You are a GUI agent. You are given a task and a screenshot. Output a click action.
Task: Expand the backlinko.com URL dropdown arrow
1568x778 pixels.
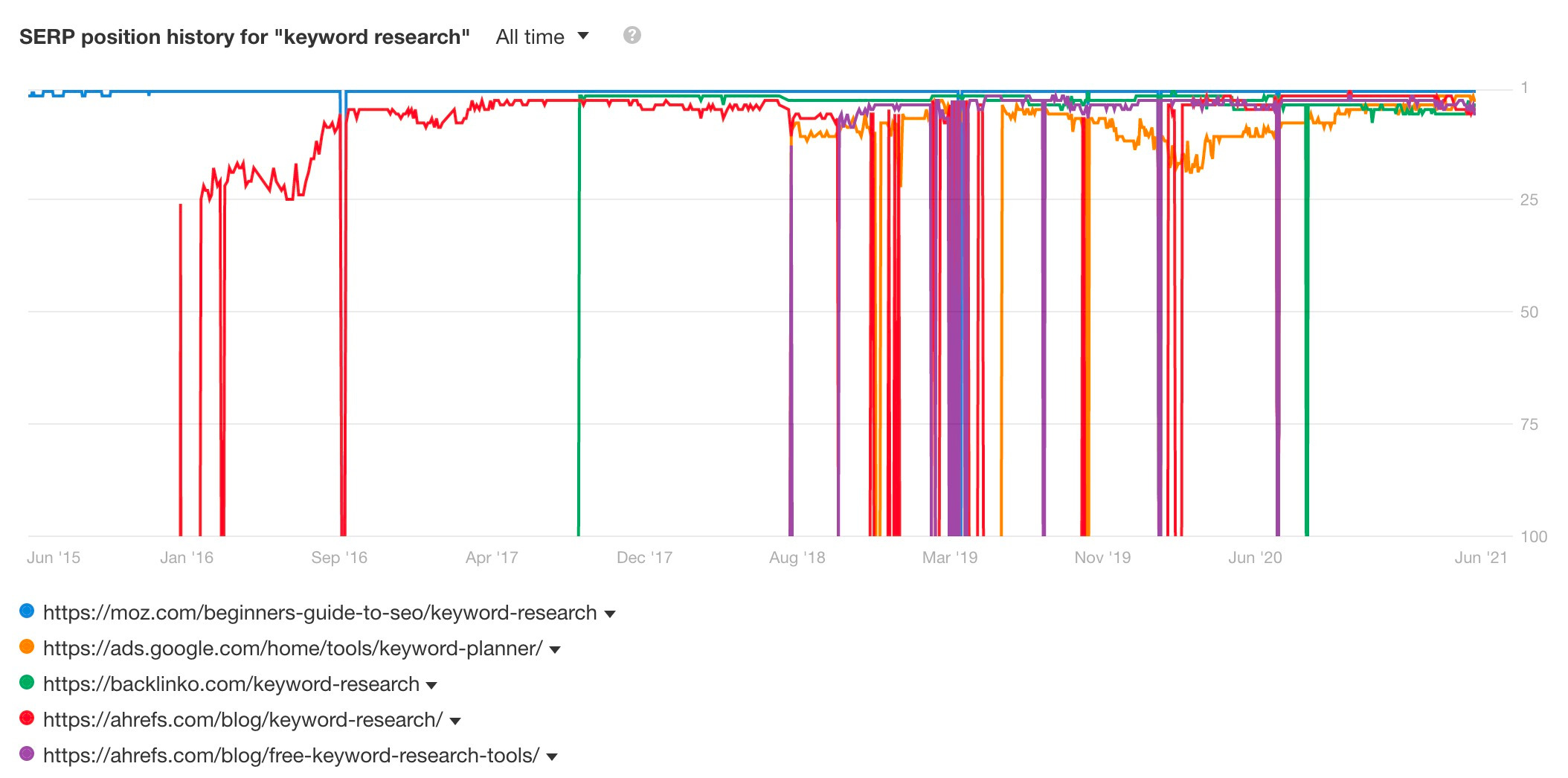pyautogui.click(x=431, y=686)
